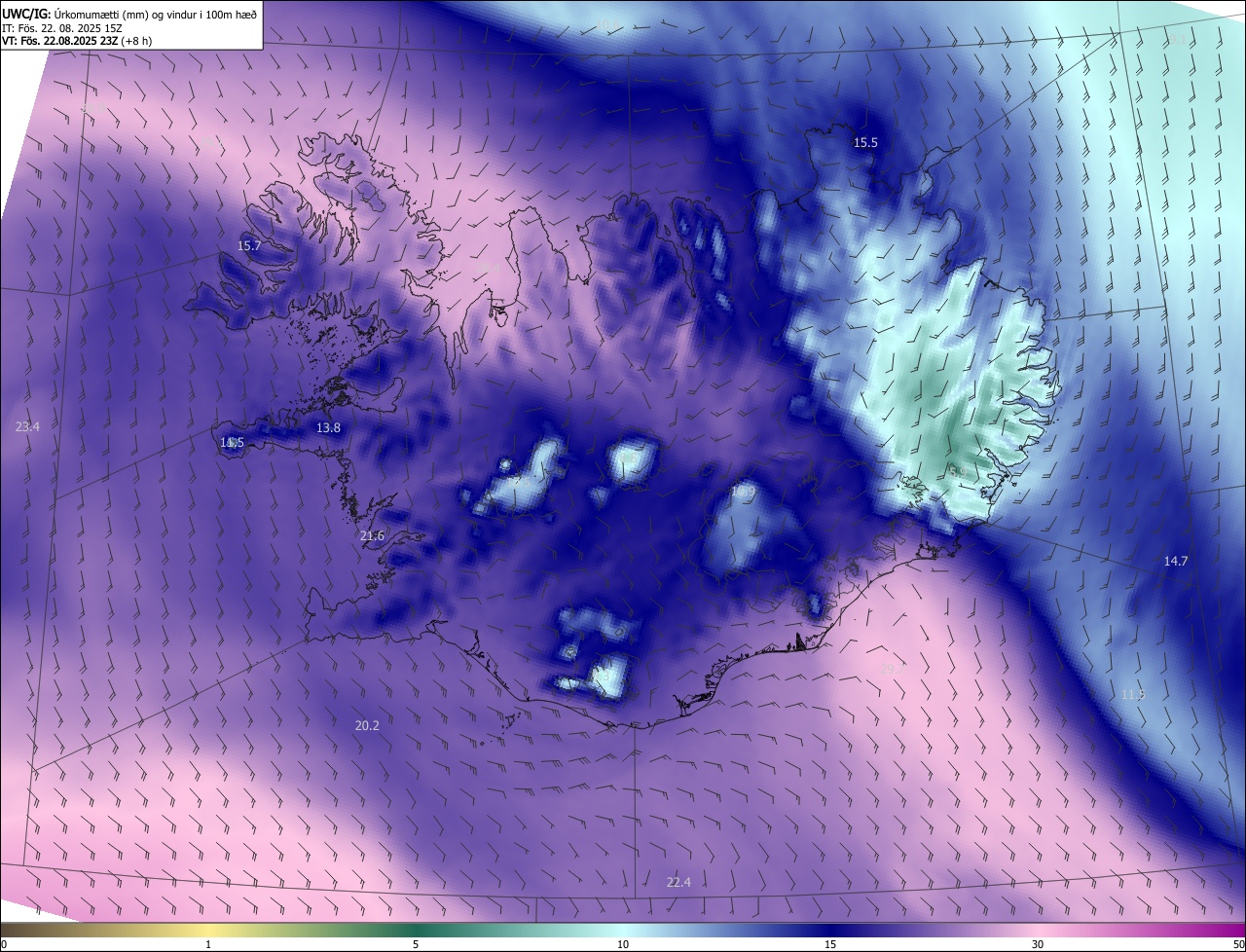Click the 14.7 value east of Iceland
The height and width of the screenshot is (952, 1246).
tap(1176, 561)
